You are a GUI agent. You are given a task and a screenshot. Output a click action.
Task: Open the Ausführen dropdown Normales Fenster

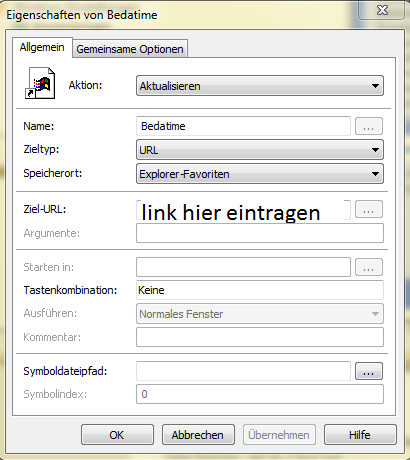(260, 314)
